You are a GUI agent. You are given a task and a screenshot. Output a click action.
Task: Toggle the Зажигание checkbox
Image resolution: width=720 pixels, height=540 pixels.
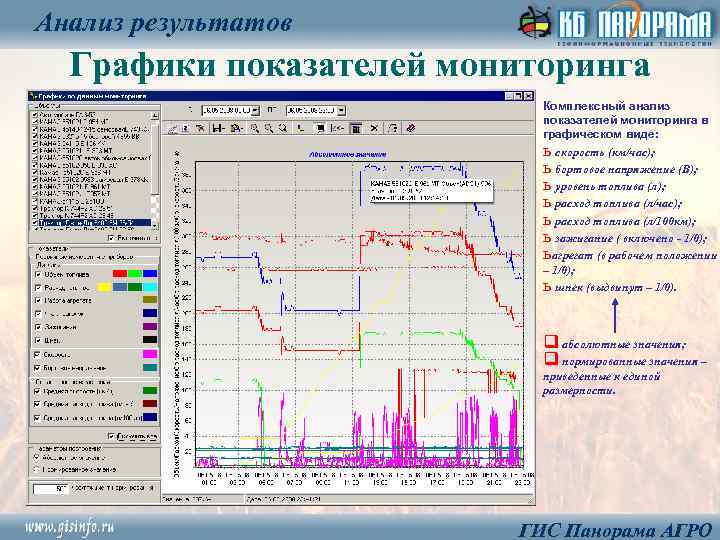click(38, 327)
